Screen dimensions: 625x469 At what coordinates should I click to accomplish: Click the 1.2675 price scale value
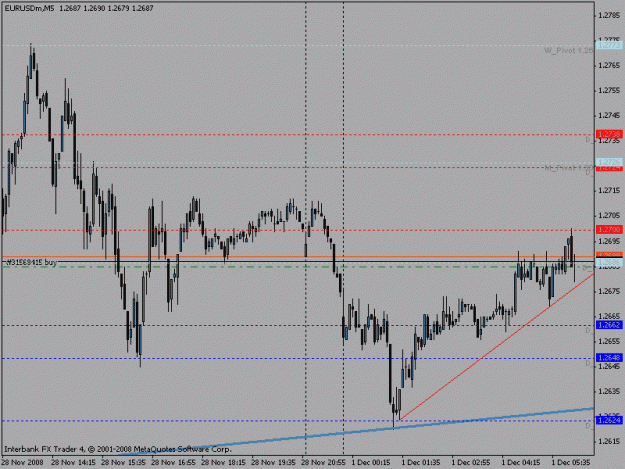609,291
